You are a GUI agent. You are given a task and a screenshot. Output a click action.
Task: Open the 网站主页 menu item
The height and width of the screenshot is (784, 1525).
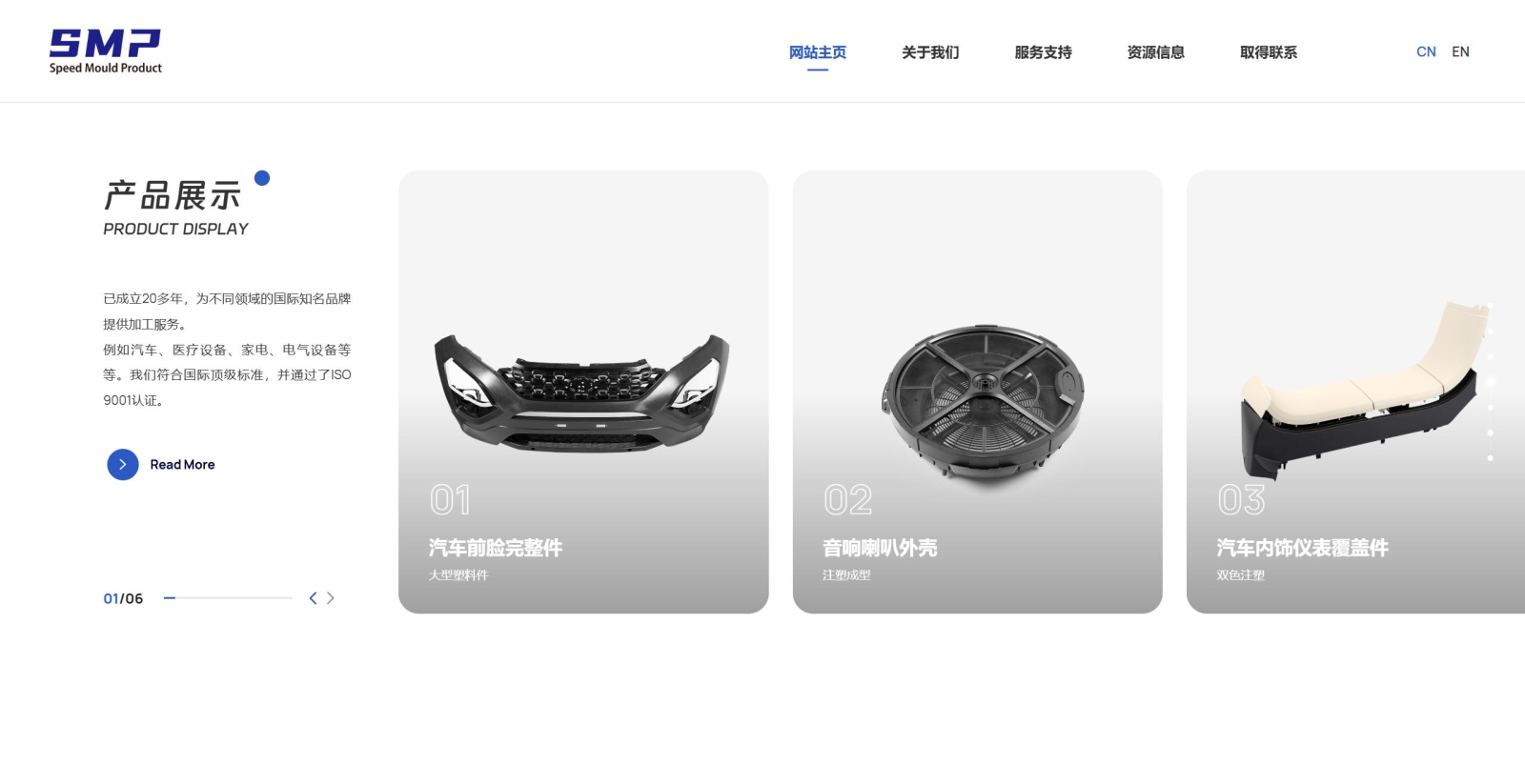[x=818, y=52]
